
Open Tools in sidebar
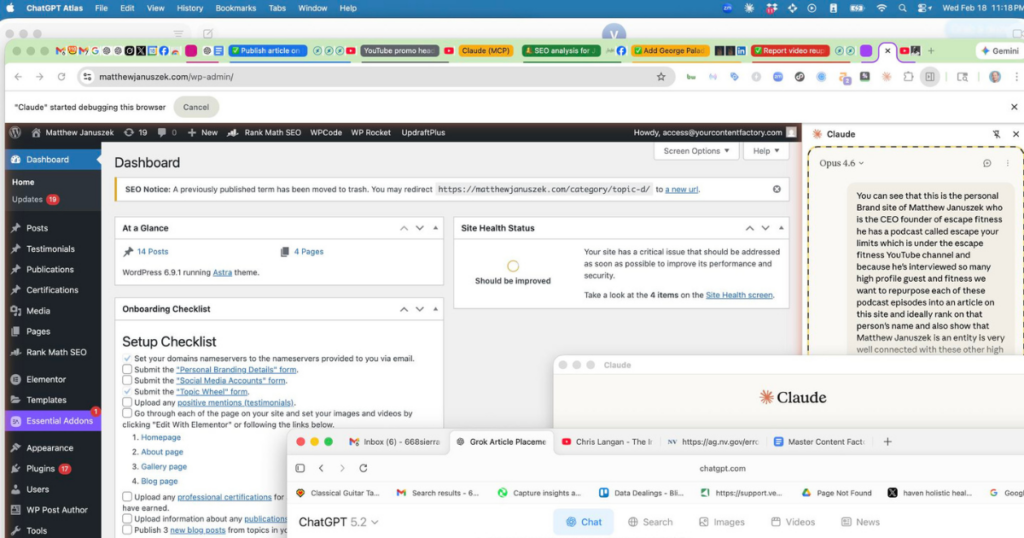[37, 531]
